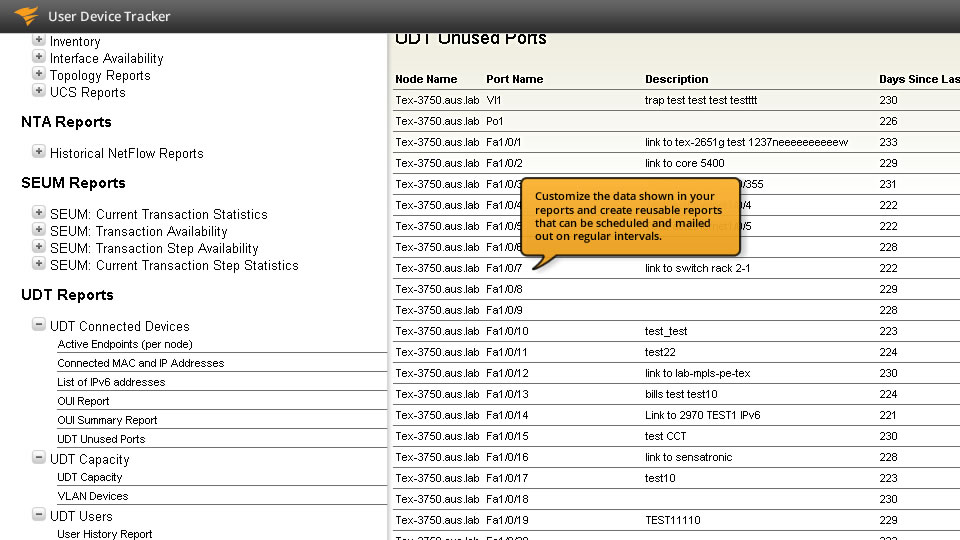Click days value 221 for Fa1/0/14
Screen dimensions: 960x540
coord(888,415)
